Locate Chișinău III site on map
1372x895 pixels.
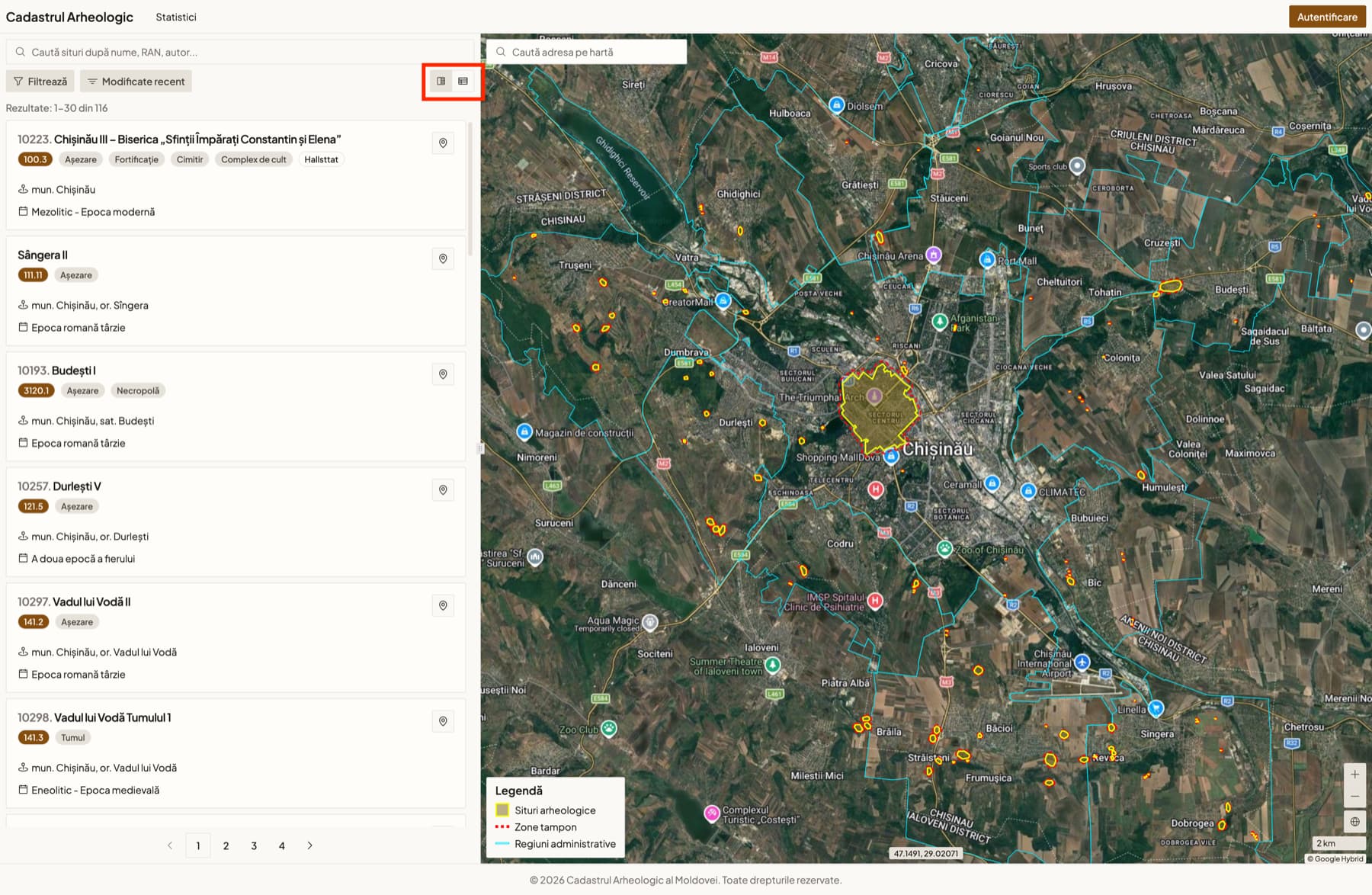[x=443, y=143]
